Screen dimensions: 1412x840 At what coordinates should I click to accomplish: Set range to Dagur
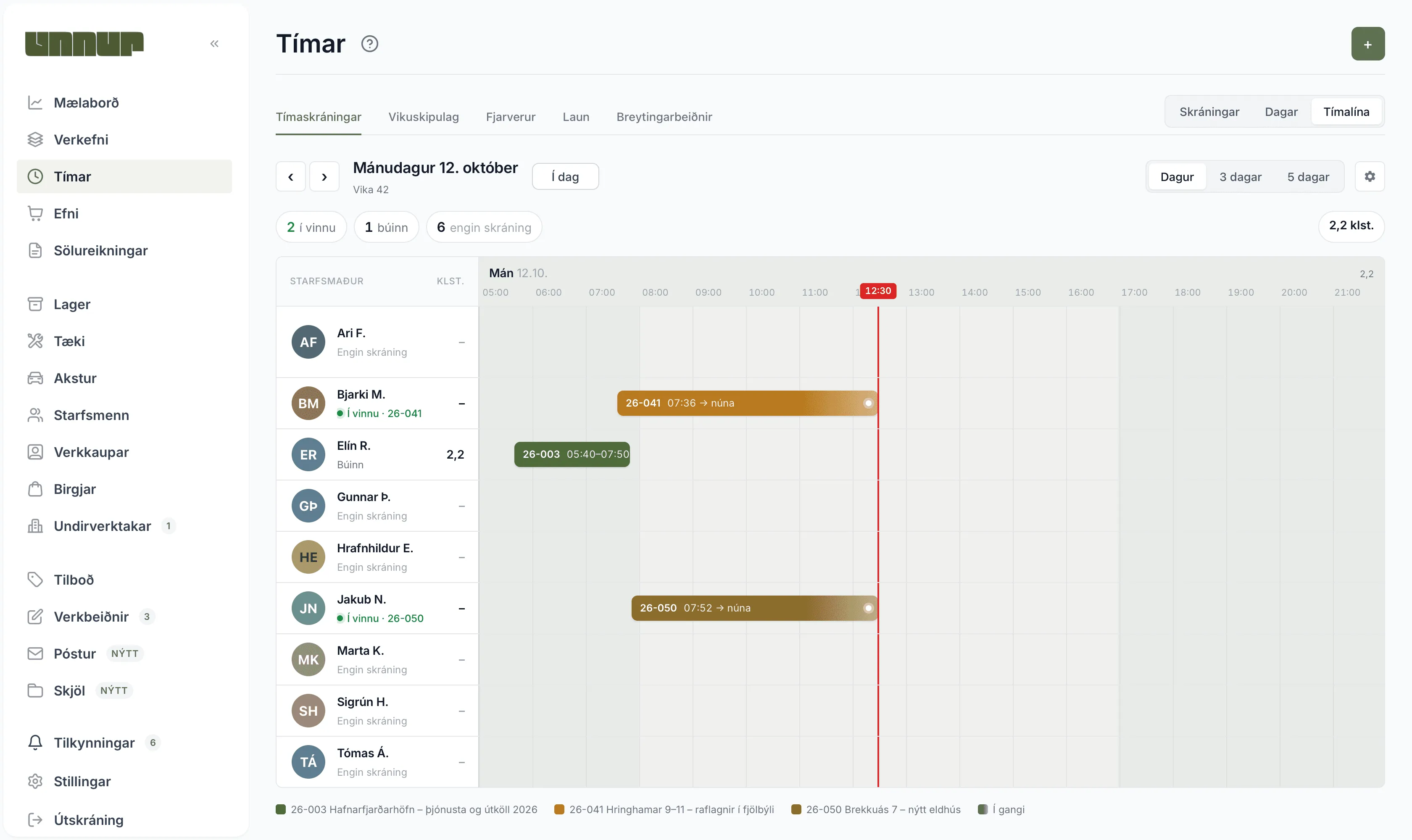[x=1177, y=176]
